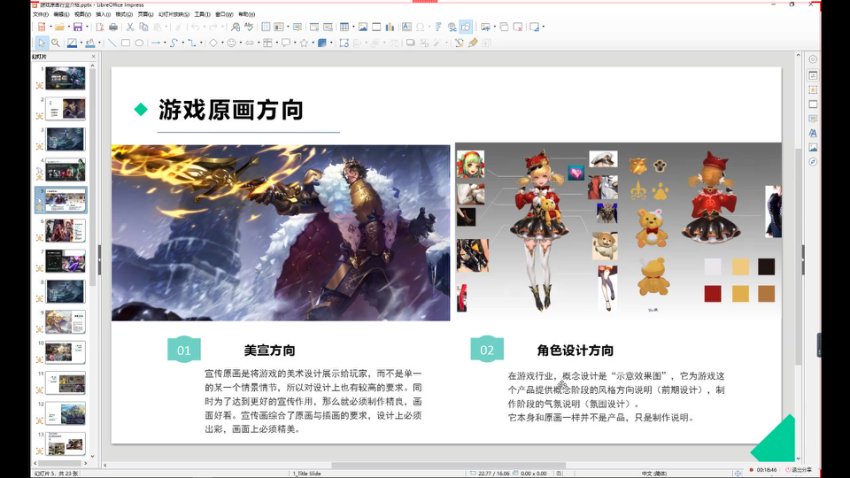
Task: Open the Save options dropdown arrow
Action: click(86, 27)
